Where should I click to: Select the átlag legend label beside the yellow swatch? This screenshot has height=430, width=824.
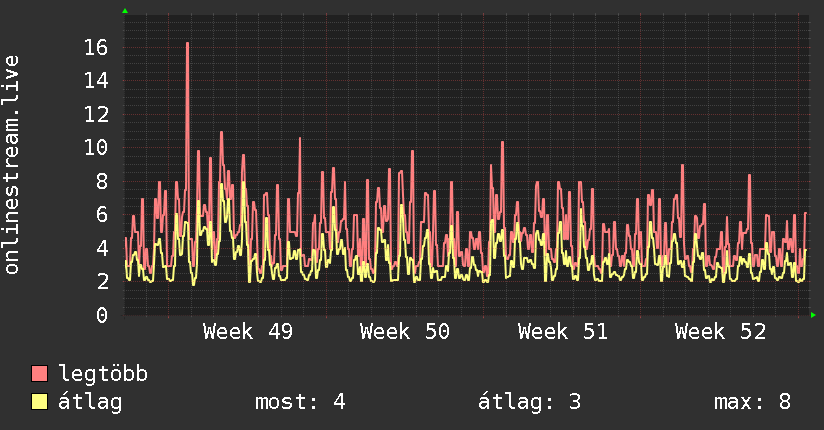click(90, 402)
